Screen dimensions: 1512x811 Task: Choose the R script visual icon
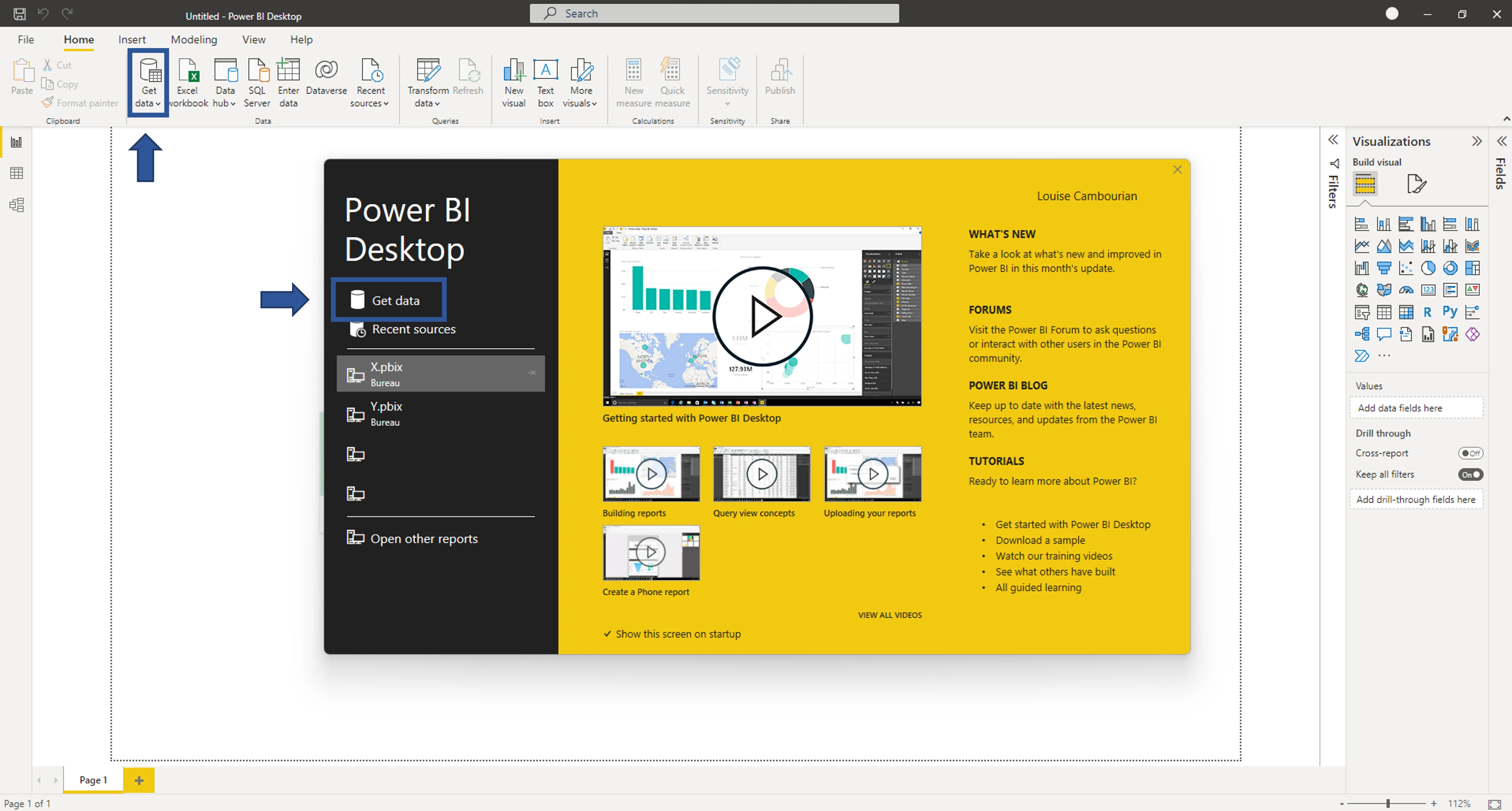pos(1427,312)
